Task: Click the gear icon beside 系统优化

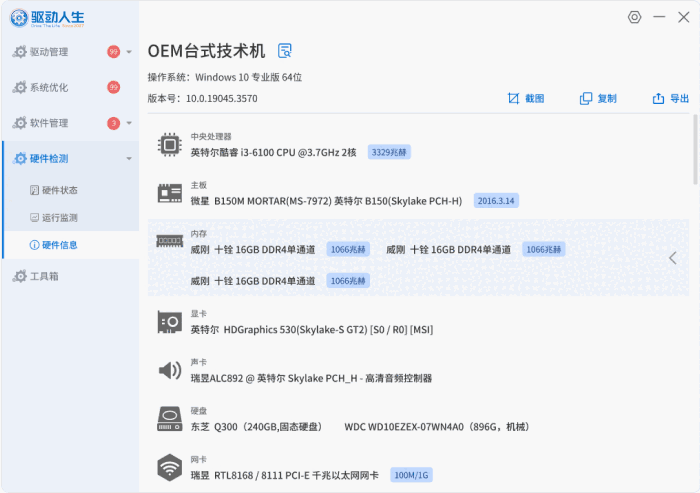Action: click(x=20, y=87)
